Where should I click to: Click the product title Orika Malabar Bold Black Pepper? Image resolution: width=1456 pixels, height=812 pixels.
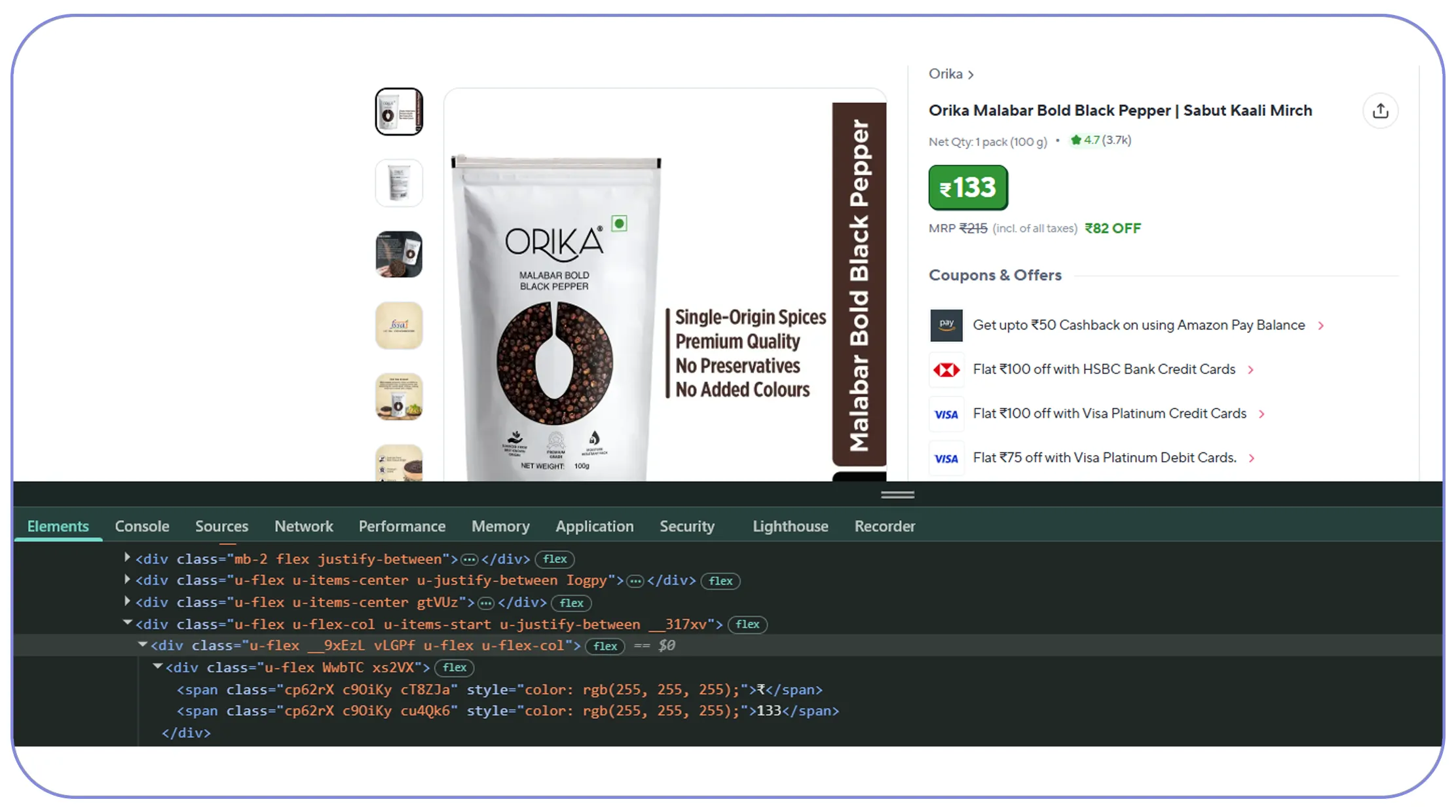(x=1120, y=111)
